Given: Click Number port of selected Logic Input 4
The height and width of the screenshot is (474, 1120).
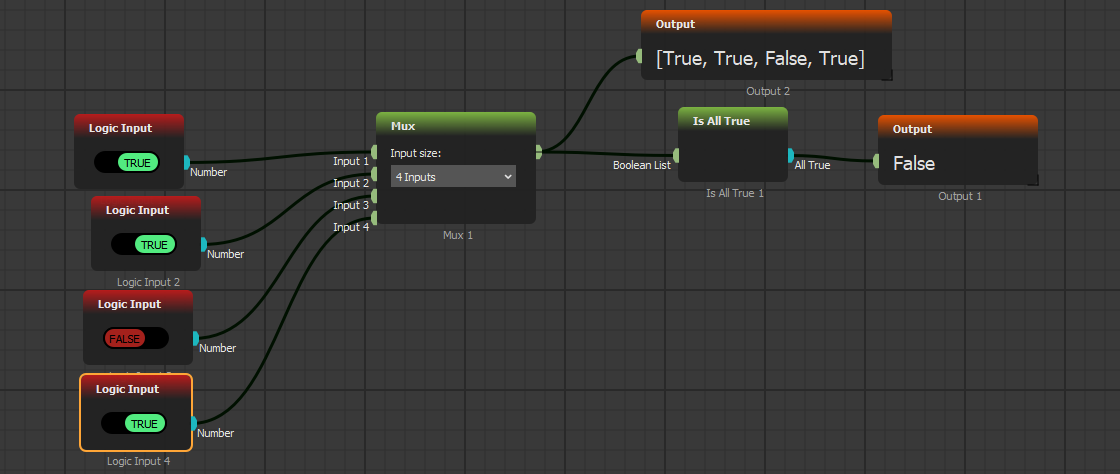Looking at the screenshot, I should [193, 424].
